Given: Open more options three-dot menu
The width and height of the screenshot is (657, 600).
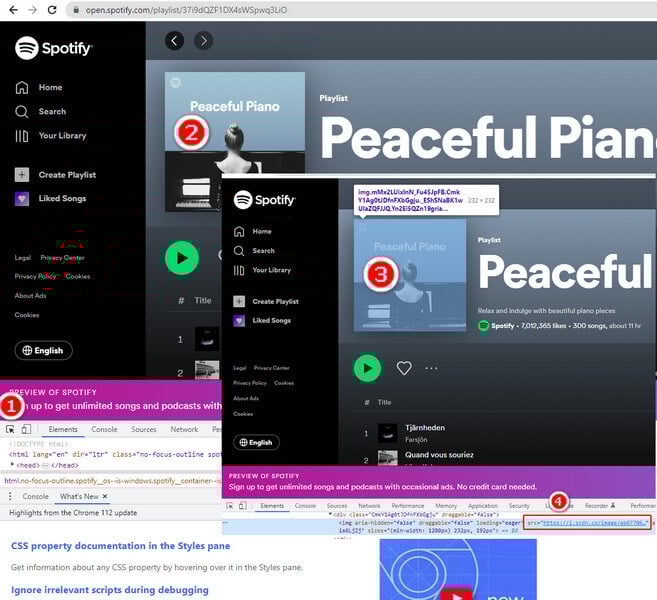Looking at the screenshot, I should [431, 368].
